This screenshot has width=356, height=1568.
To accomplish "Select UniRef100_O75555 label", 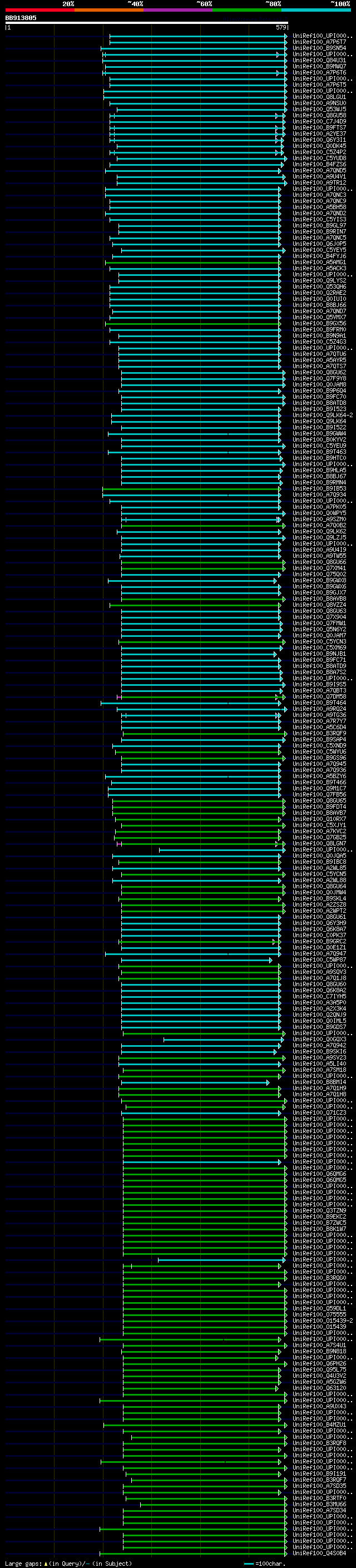I will coord(319,1314).
